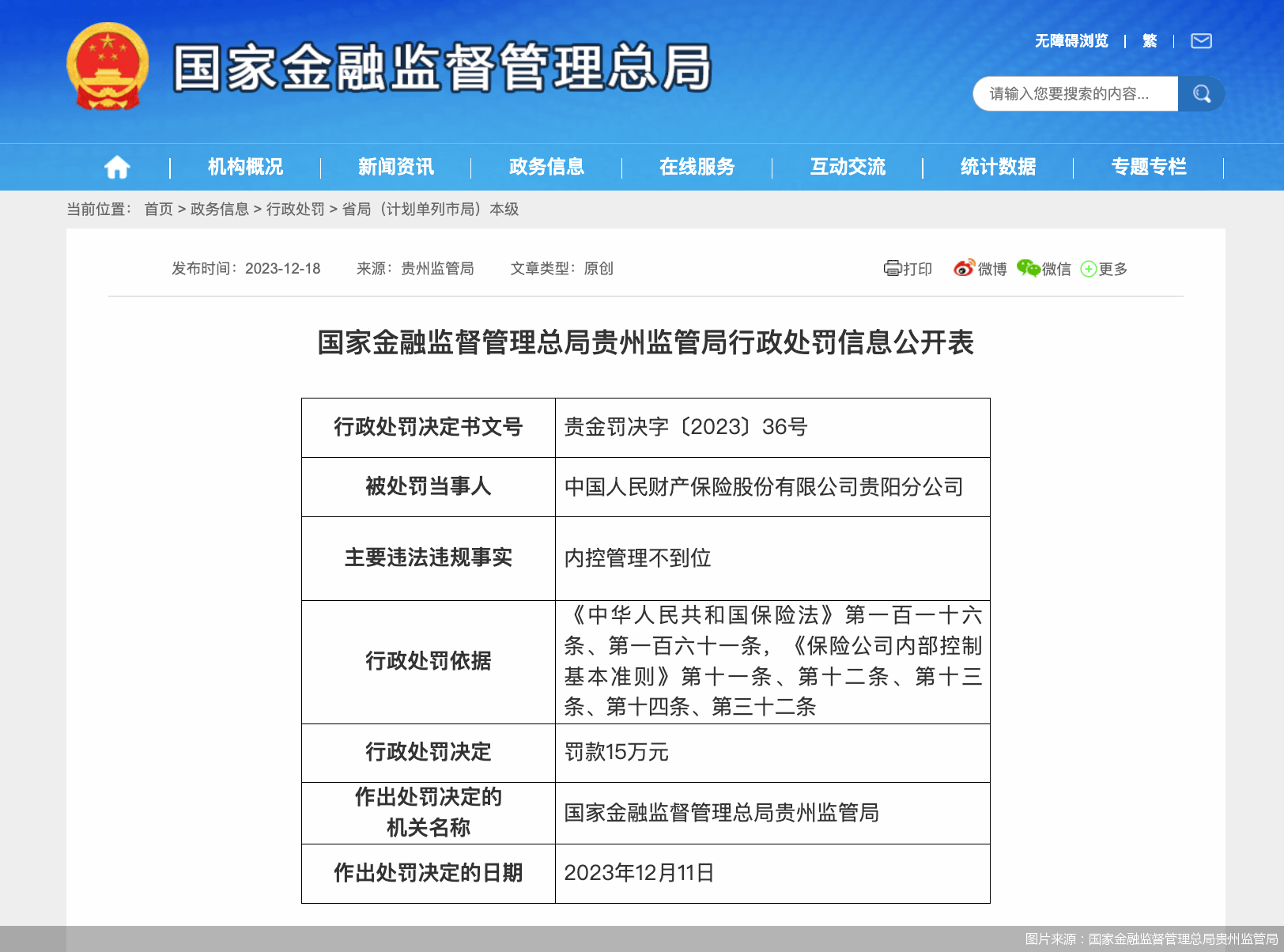
Task: Click the print (打印) icon
Action: click(x=892, y=269)
